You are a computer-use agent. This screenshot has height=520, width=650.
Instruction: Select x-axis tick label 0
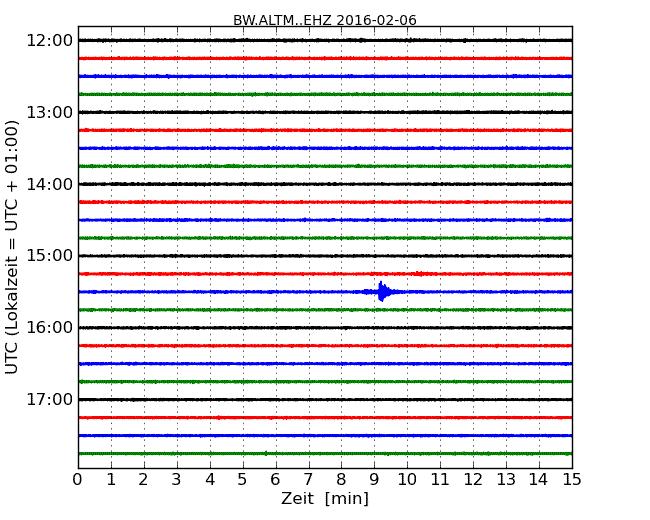click(x=78, y=480)
